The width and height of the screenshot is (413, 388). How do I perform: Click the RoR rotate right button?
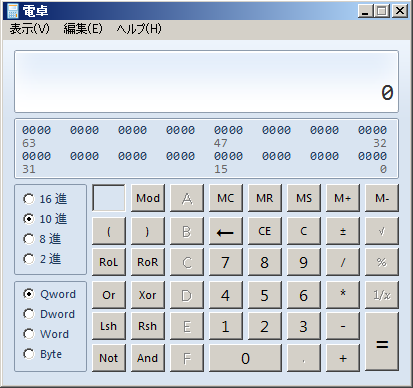click(x=148, y=262)
